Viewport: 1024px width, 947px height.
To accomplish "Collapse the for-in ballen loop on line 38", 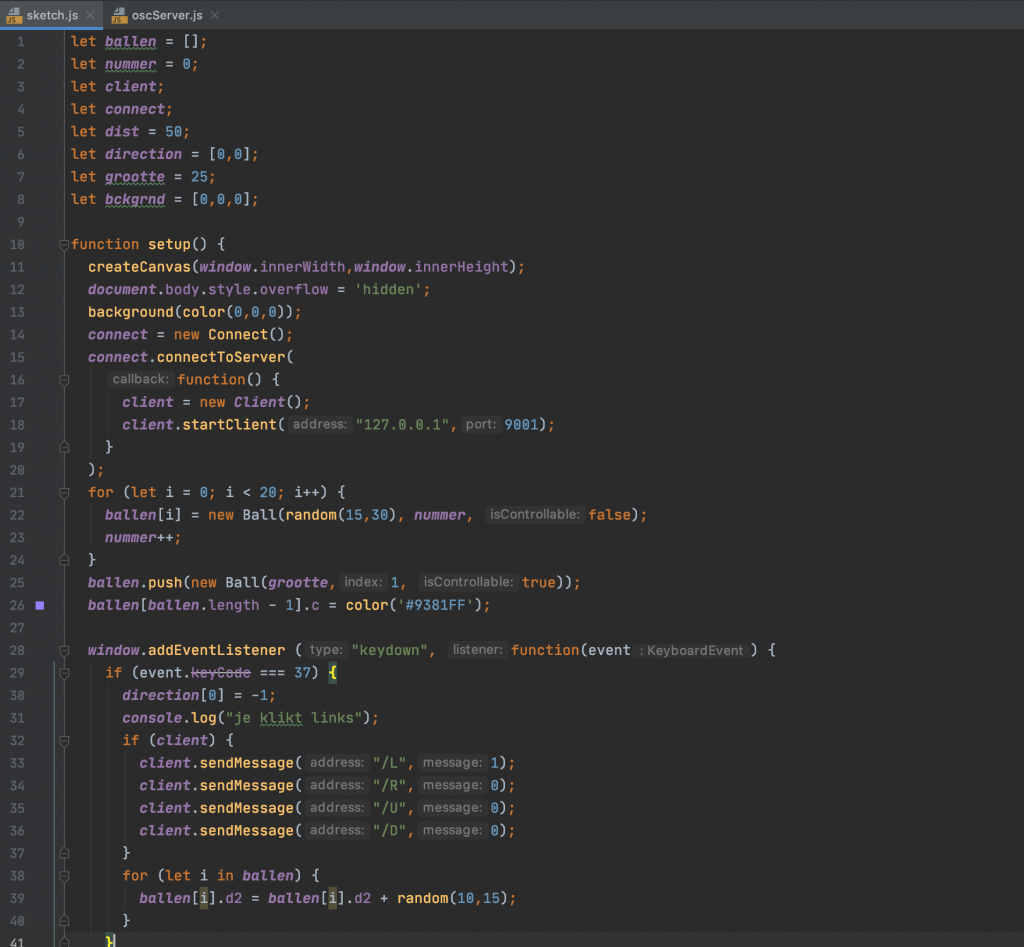I will tap(64, 876).
